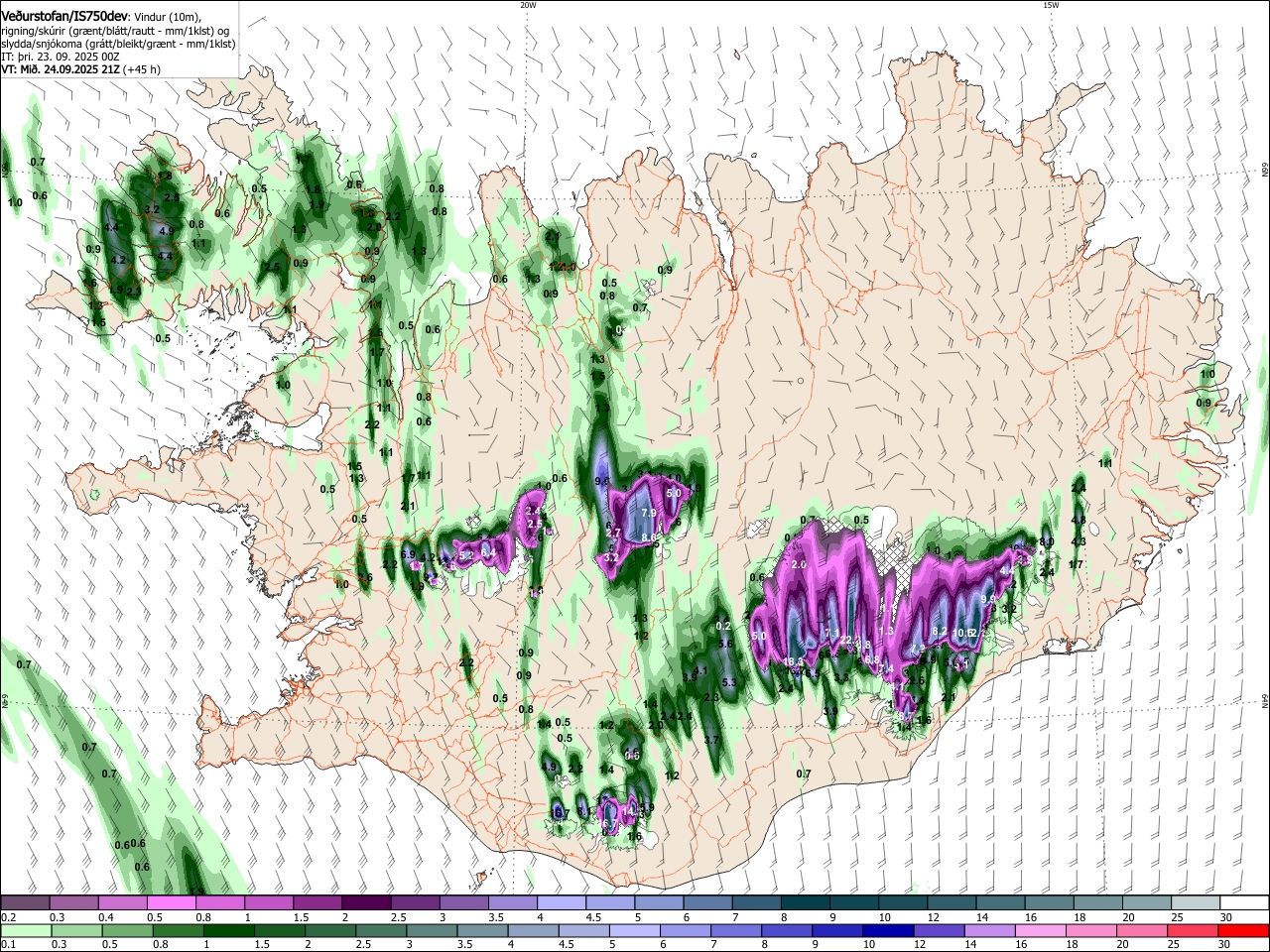Select the pale grey 25–30 swatch in the top legend row

(1196, 903)
